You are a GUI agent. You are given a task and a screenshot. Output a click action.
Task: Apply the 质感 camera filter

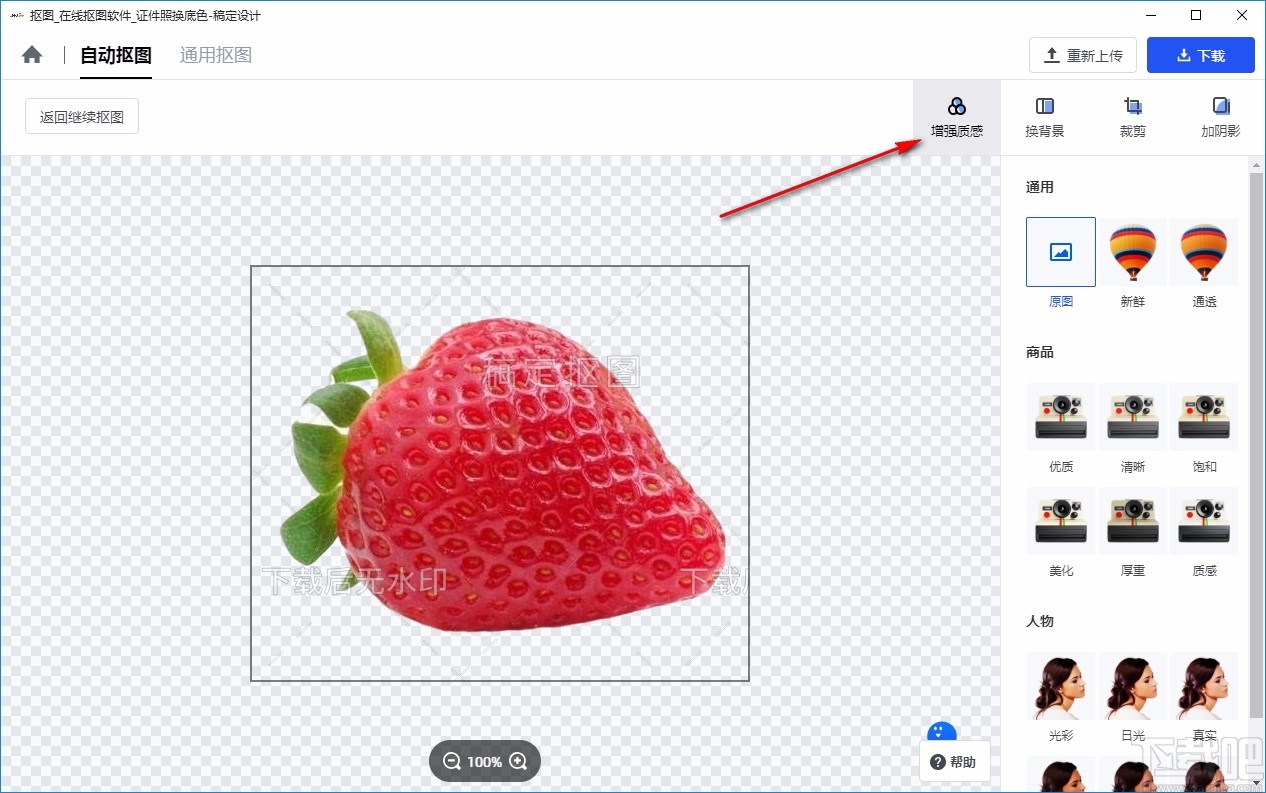pos(1204,521)
